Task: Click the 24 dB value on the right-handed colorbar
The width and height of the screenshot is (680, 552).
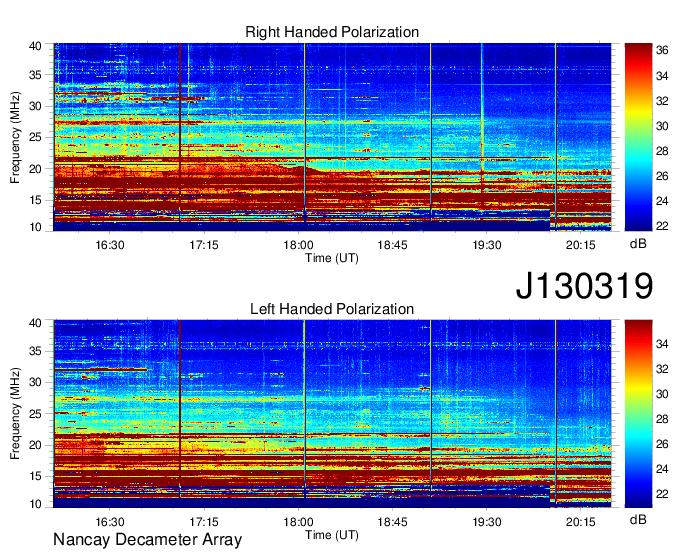Action: (662, 201)
